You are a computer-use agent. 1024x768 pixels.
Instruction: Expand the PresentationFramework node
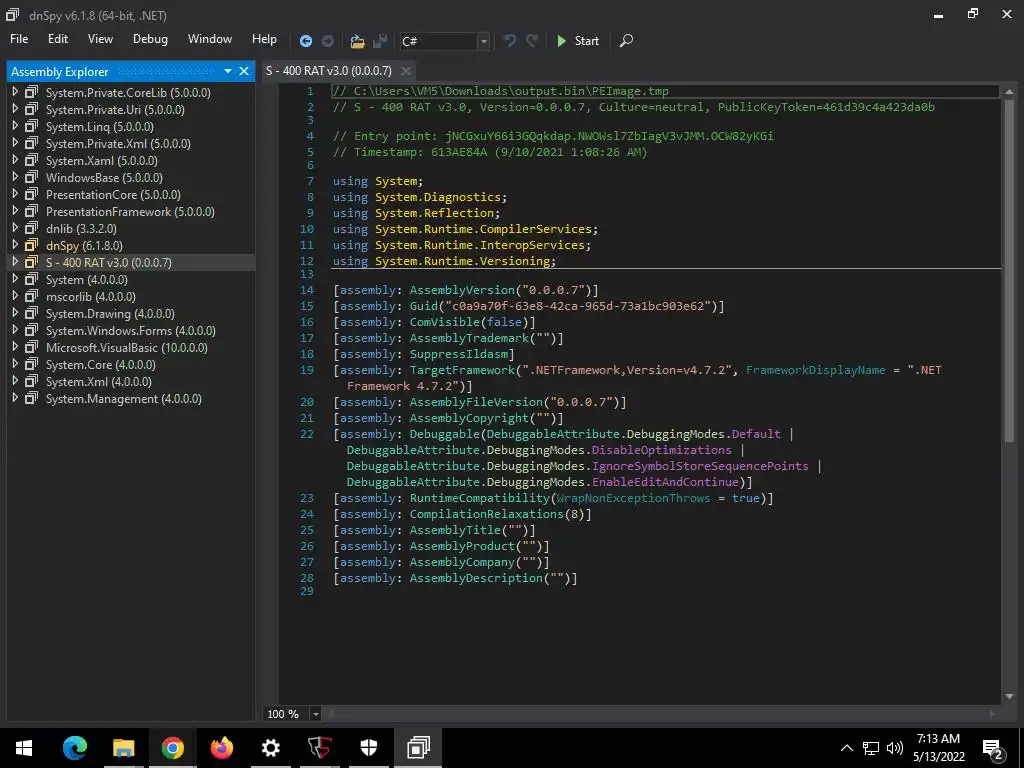pos(15,211)
